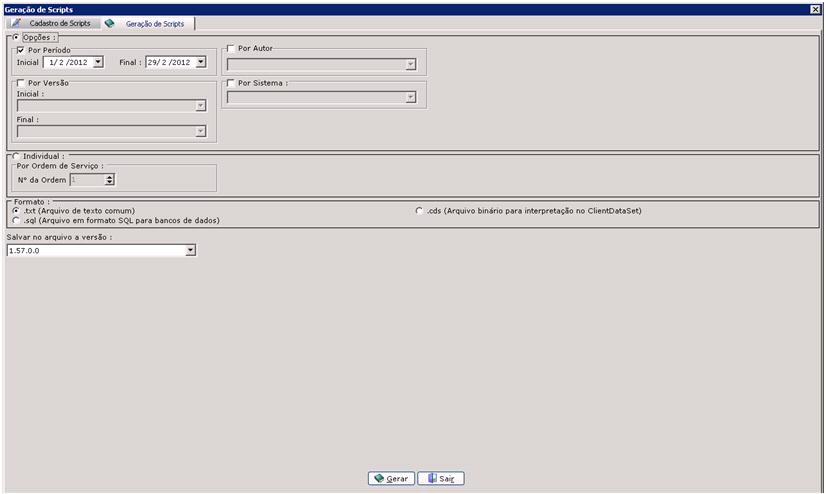The image size is (826, 494).
Task: Close the Geração de Scripts window
Action: coord(815,9)
